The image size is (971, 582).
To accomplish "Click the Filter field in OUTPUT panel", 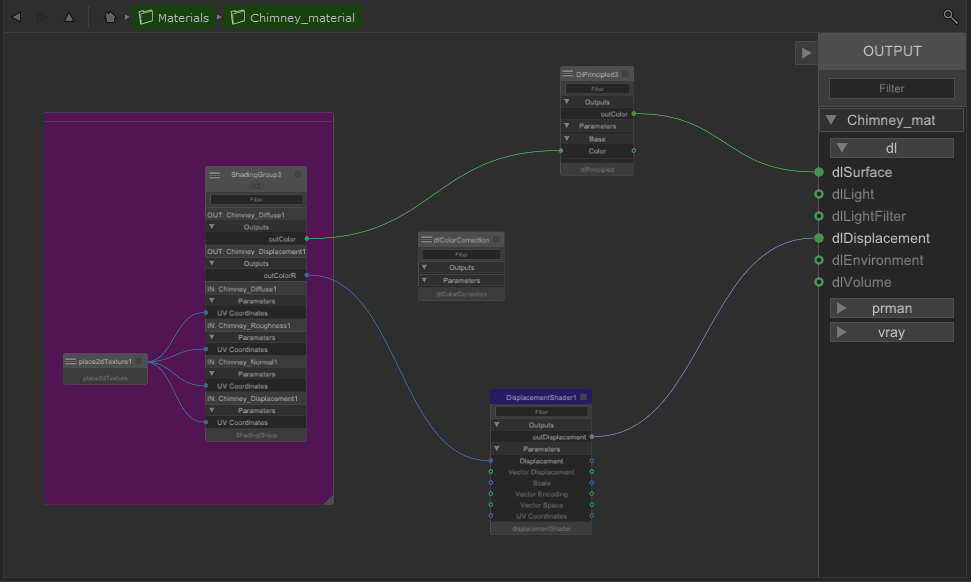I will click(891, 88).
